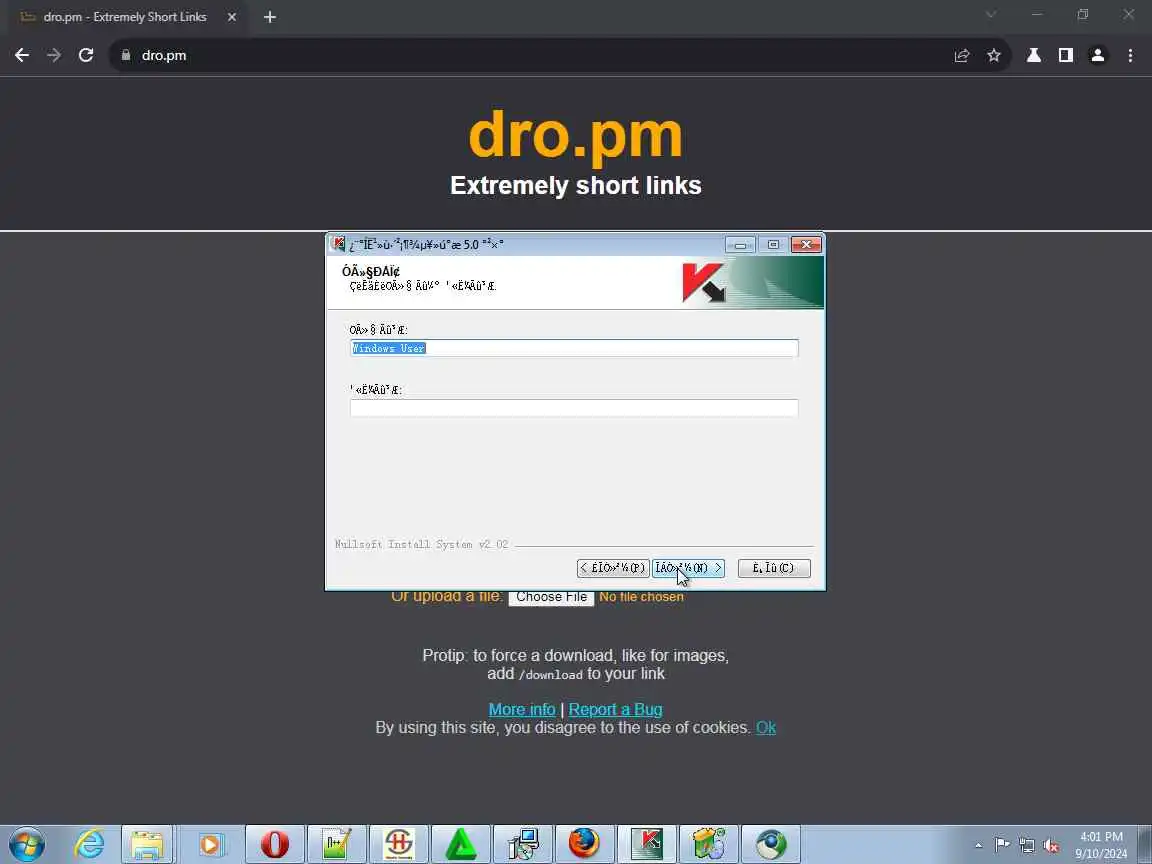The width and height of the screenshot is (1152, 864).
Task: Click the empty second installer text field
Action: click(x=574, y=408)
